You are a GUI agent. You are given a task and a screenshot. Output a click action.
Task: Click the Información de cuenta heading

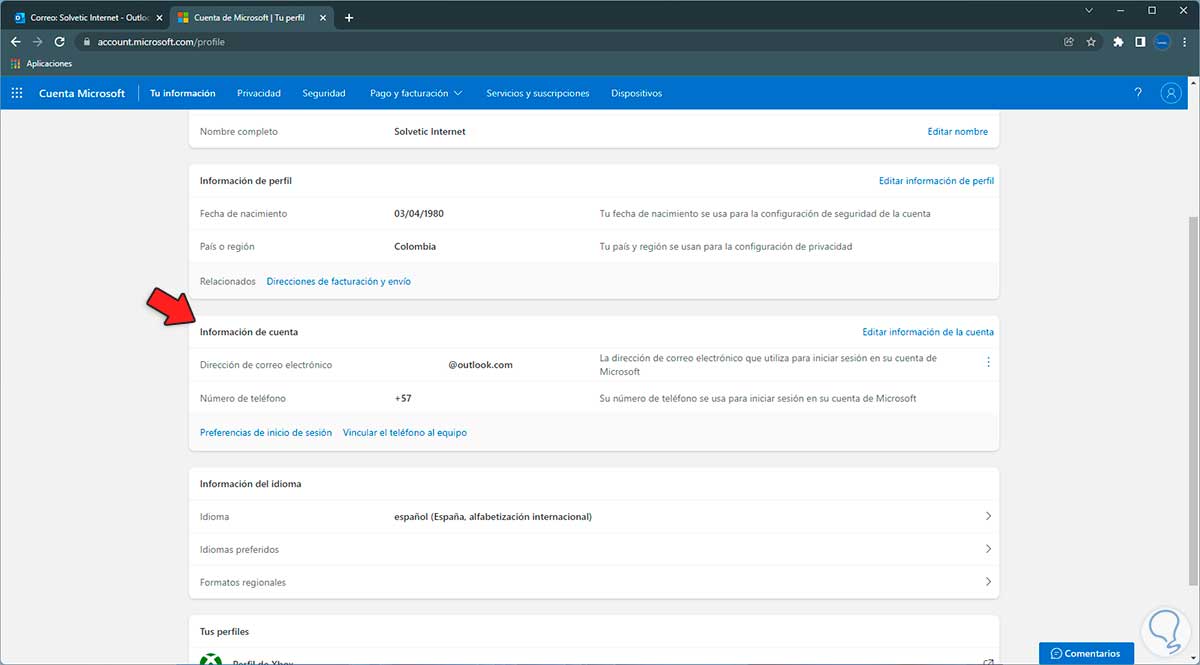[249, 331]
